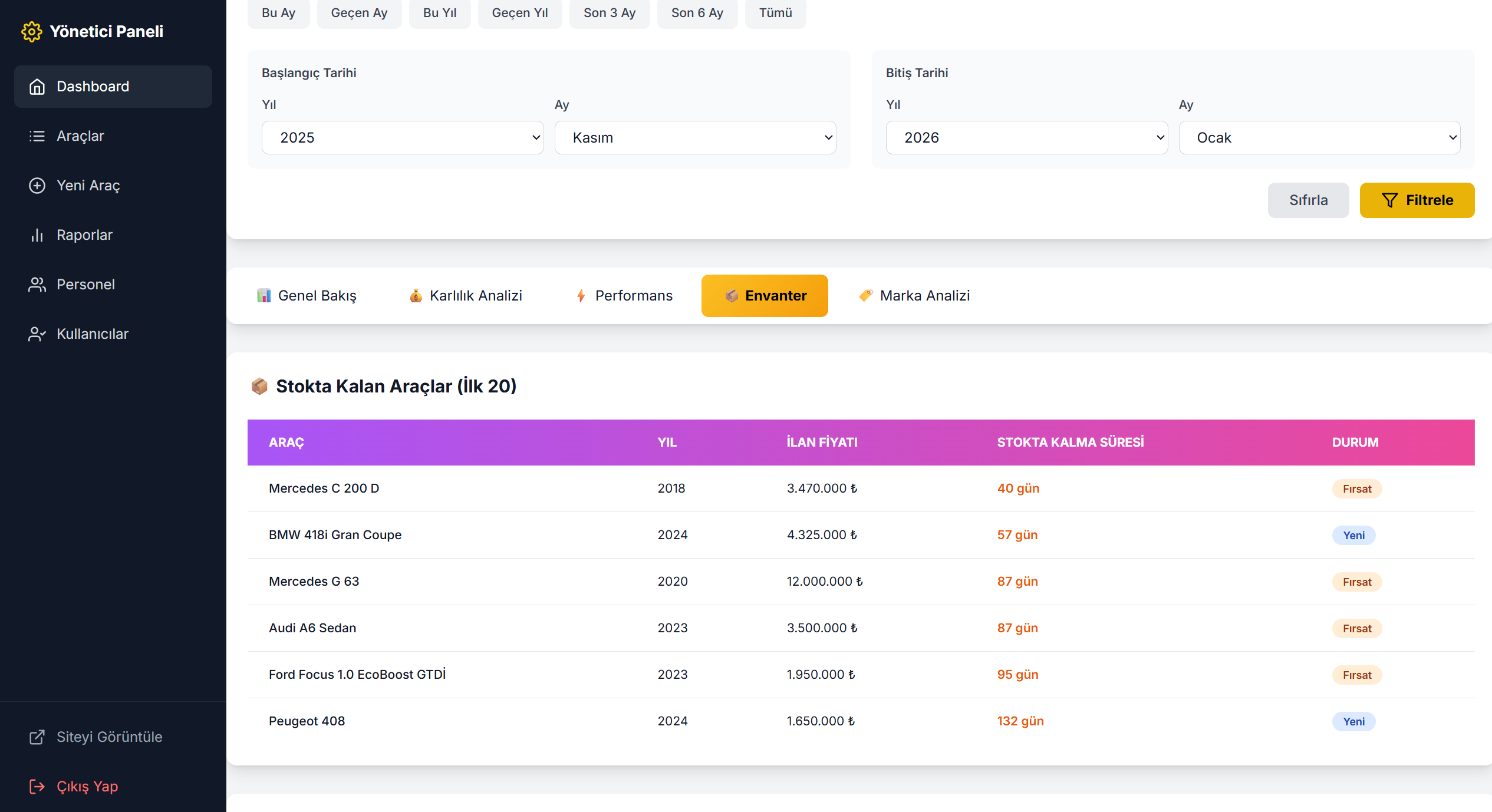Open the start month dropdown showing Kasım
1492x812 pixels.
(695, 138)
